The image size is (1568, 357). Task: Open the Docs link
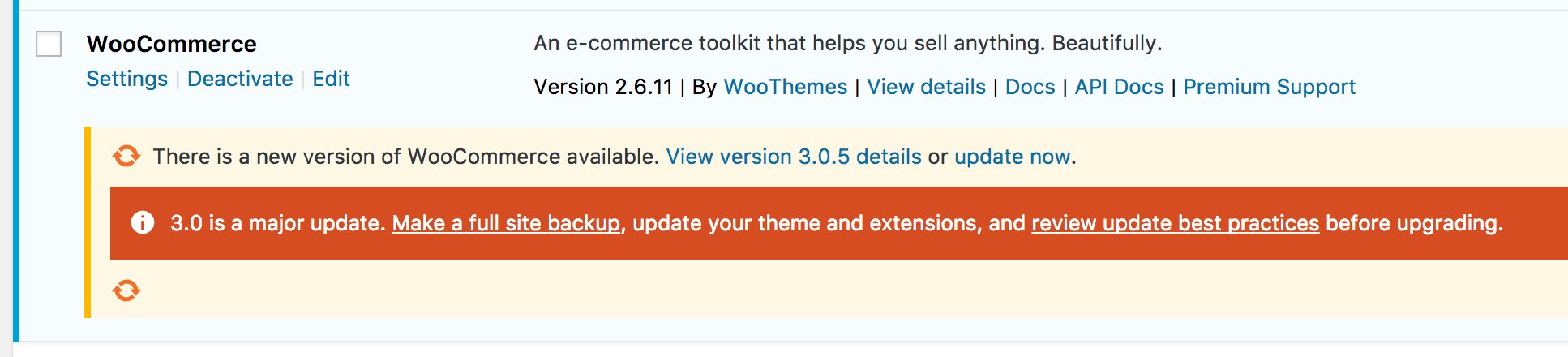(x=1030, y=87)
